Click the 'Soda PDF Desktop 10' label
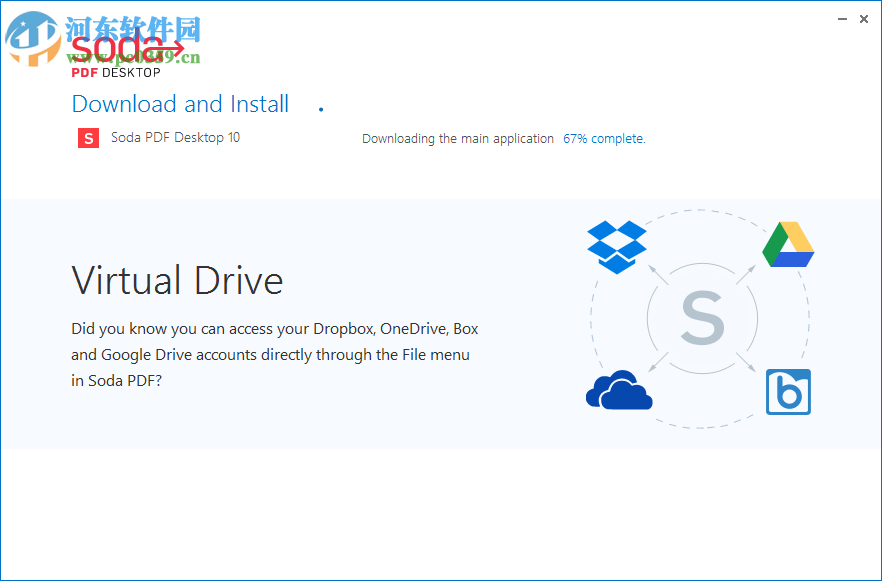Viewport: 882px width, 581px height. click(x=176, y=137)
